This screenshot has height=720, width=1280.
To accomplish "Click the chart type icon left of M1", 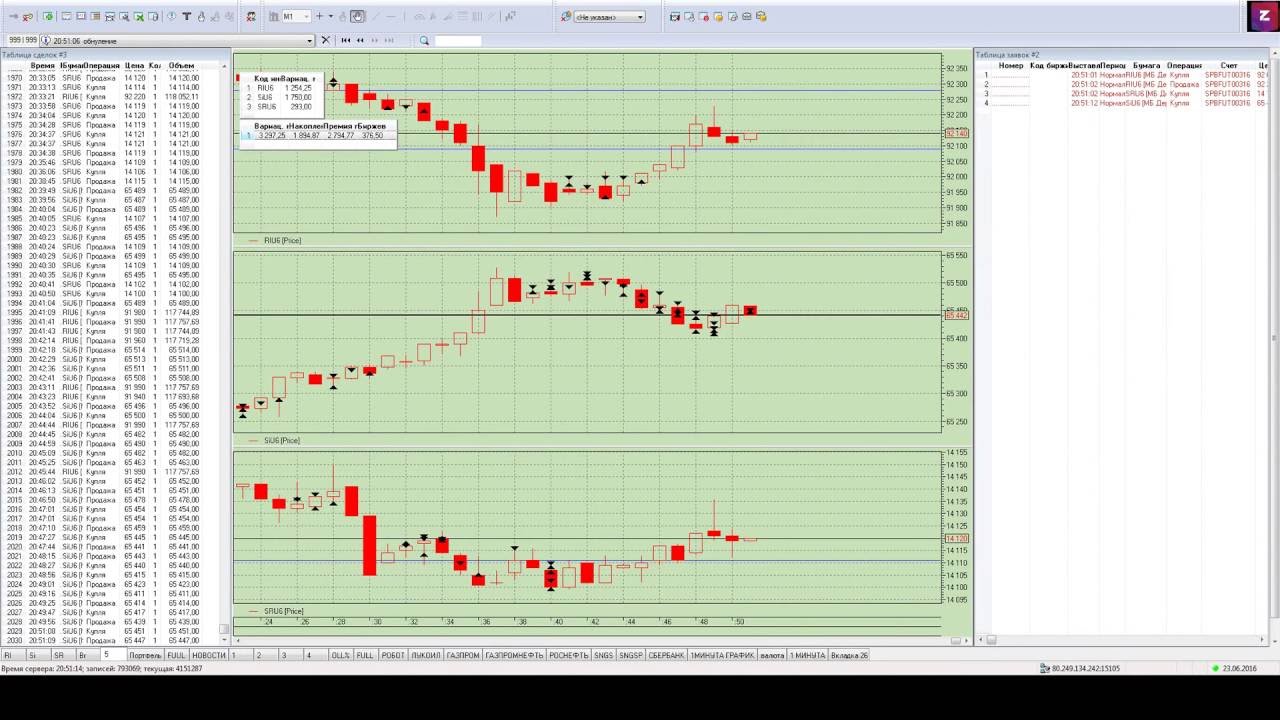I will click(273, 17).
